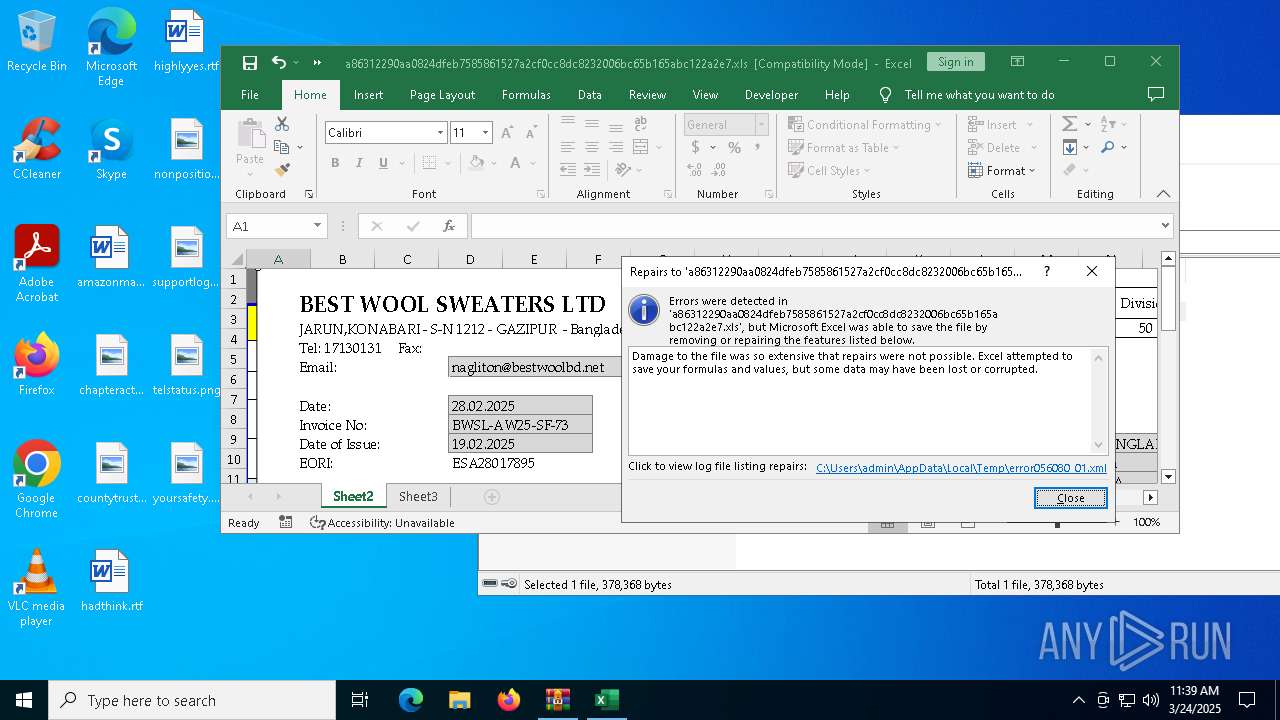1280x720 pixels.
Task: Click the Close button in Repairs dialog
Action: click(x=1070, y=498)
